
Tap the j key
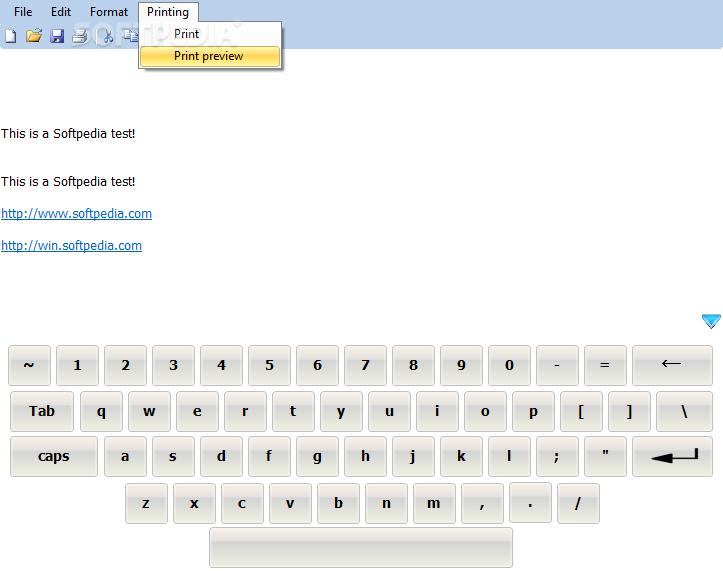[413, 457]
